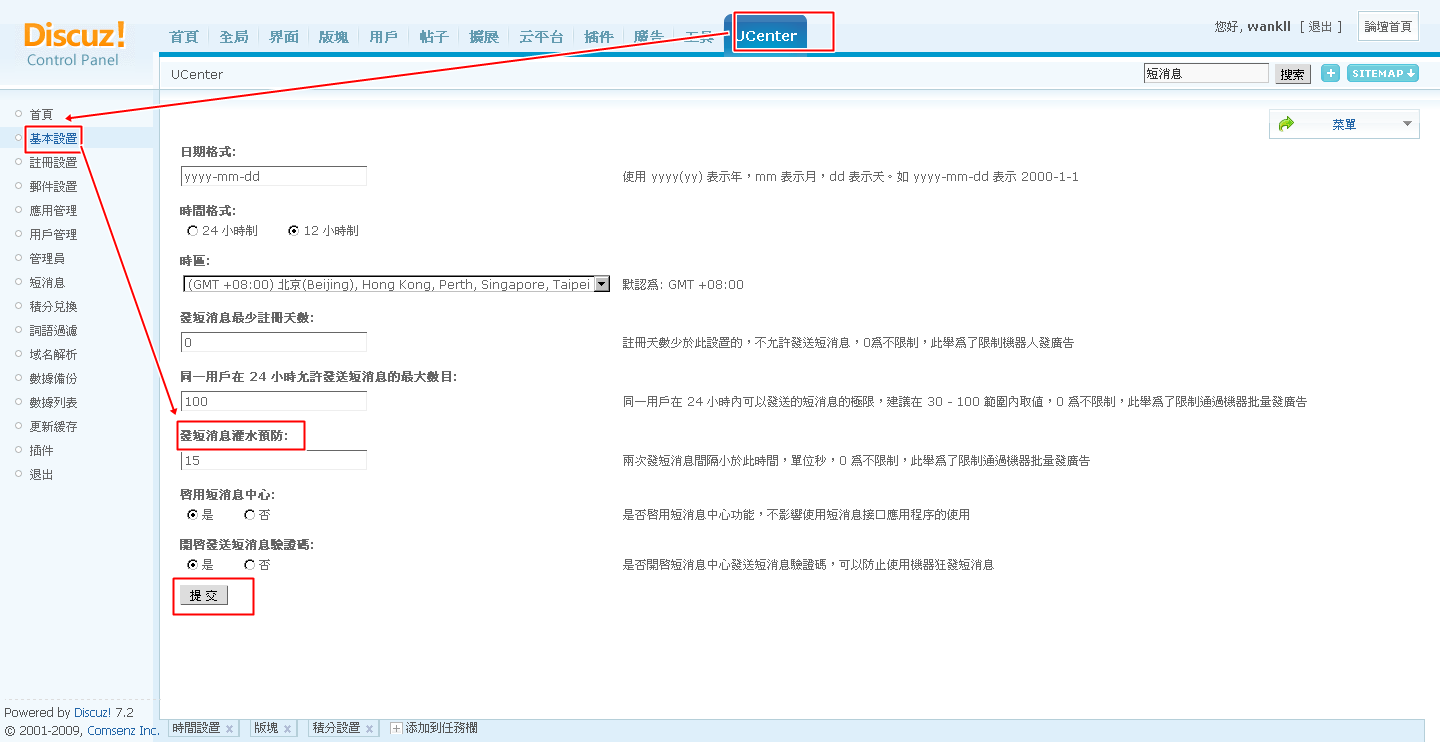1440x742 pixels.
Task: Open the 帖子 top navigation tab
Action: coord(434,37)
